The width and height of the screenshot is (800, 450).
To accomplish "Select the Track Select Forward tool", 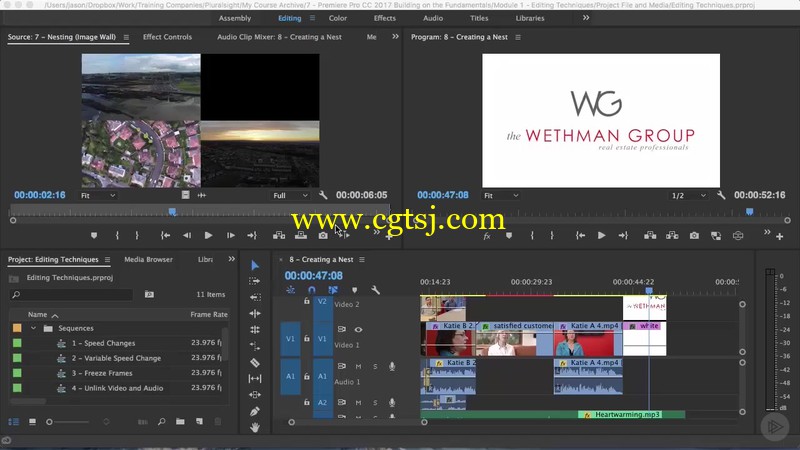I will pyautogui.click(x=255, y=281).
